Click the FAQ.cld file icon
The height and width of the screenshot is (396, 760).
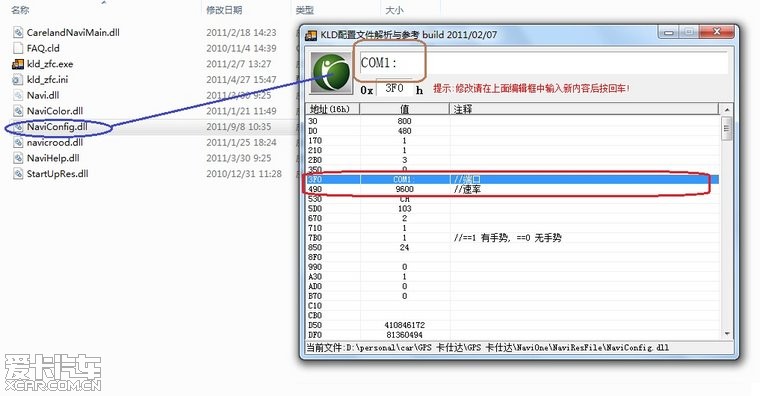pos(18,48)
